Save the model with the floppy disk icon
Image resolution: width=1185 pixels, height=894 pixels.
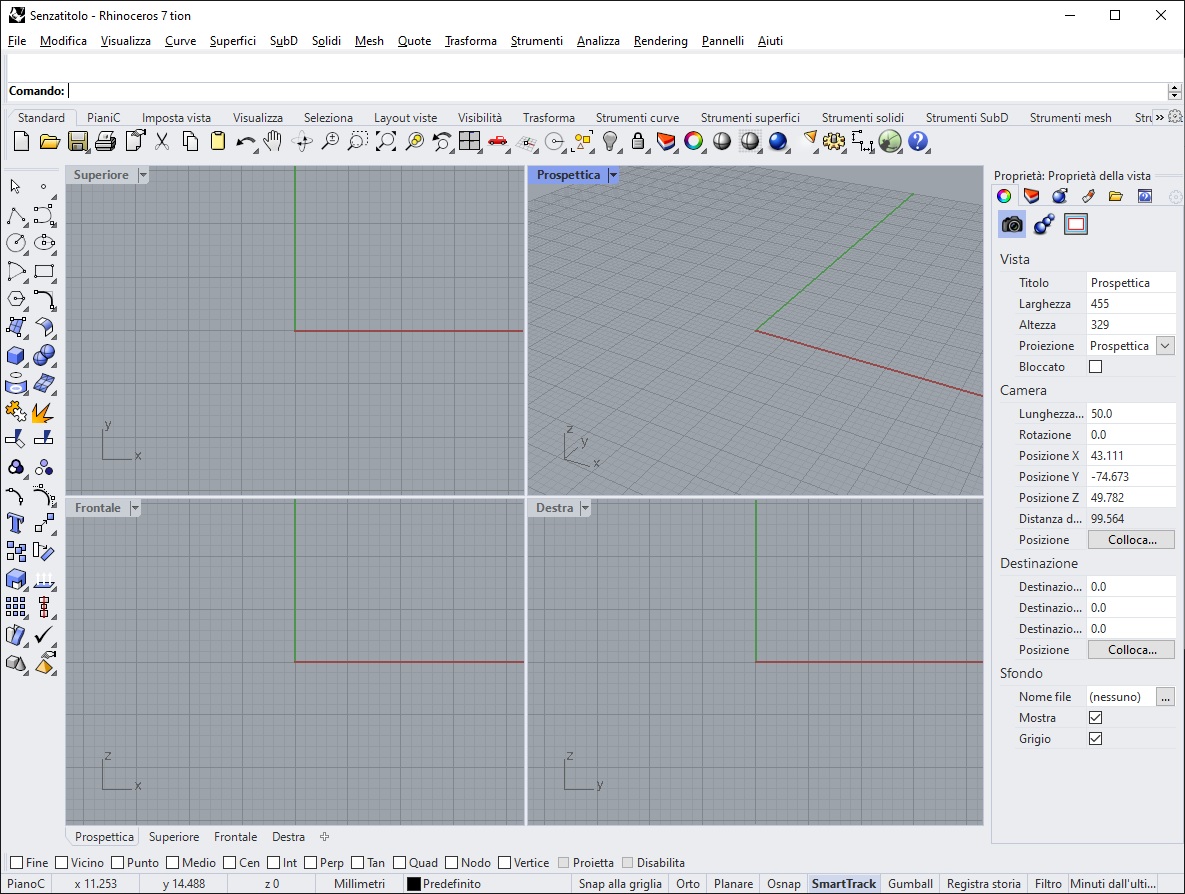coord(78,141)
